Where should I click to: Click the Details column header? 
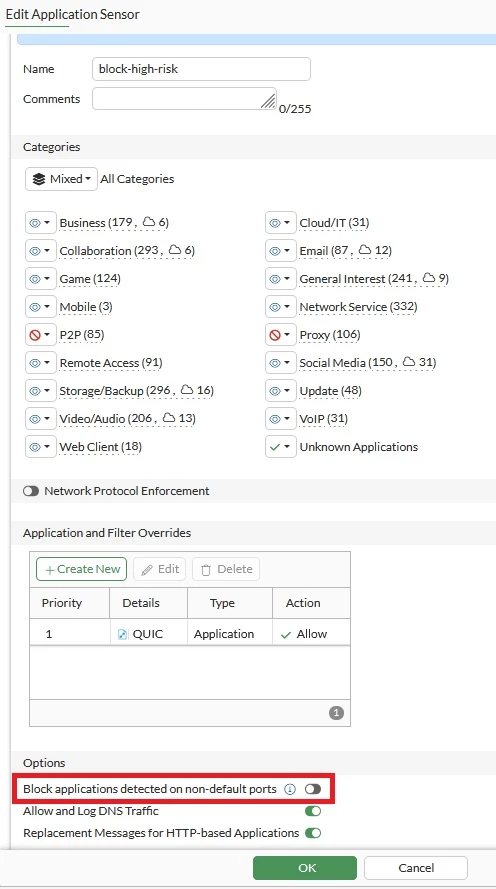(149, 603)
